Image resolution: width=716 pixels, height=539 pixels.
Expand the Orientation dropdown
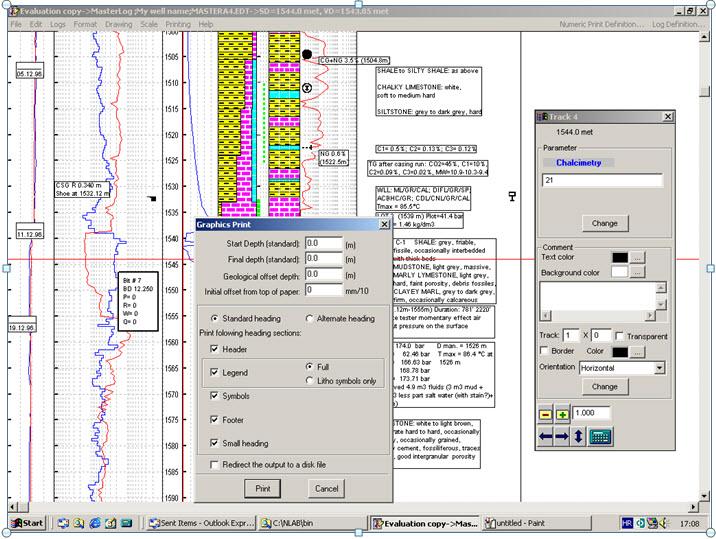[659, 368]
